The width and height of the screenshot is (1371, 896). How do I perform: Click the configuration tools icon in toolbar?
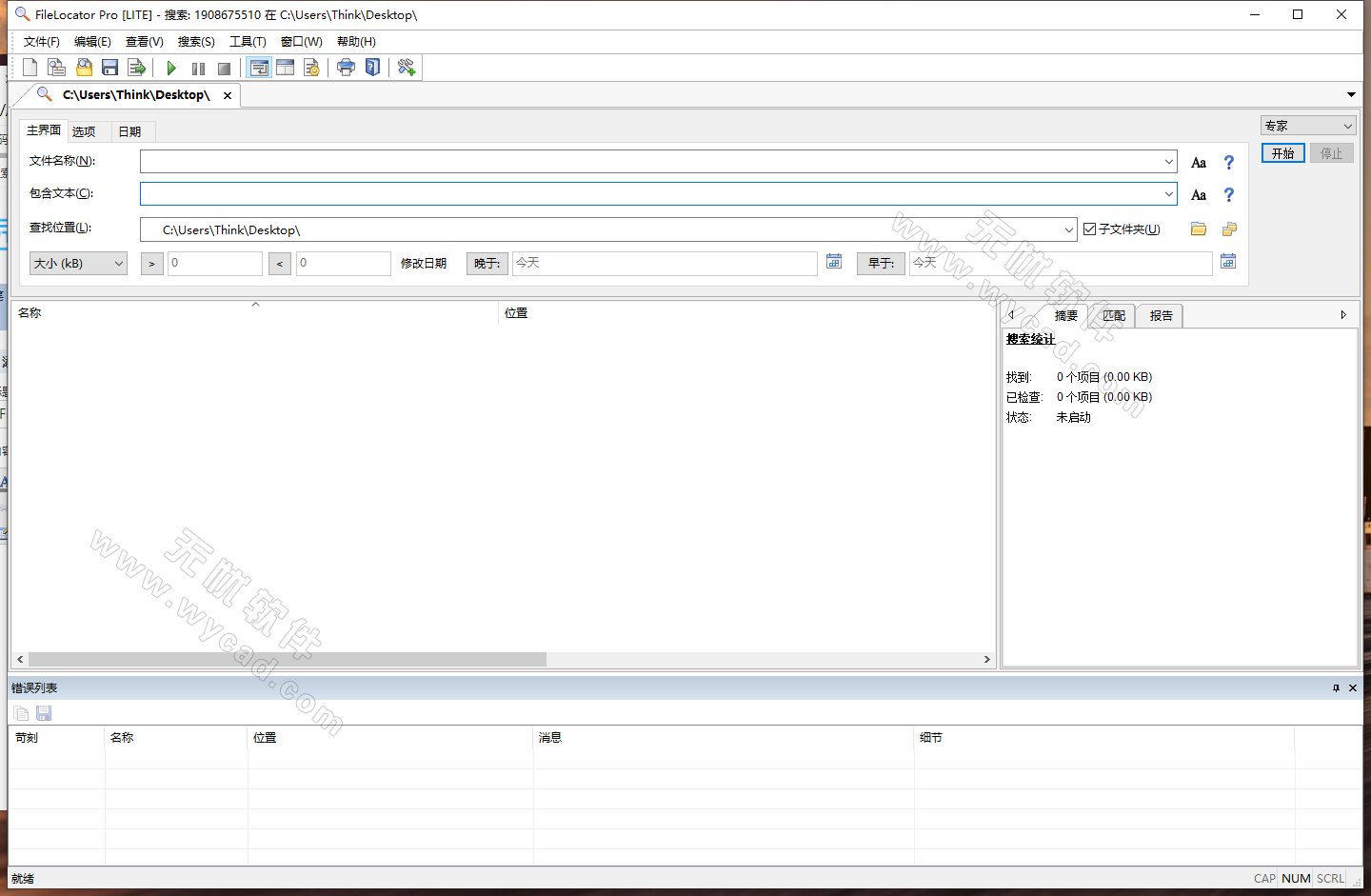[x=407, y=68]
